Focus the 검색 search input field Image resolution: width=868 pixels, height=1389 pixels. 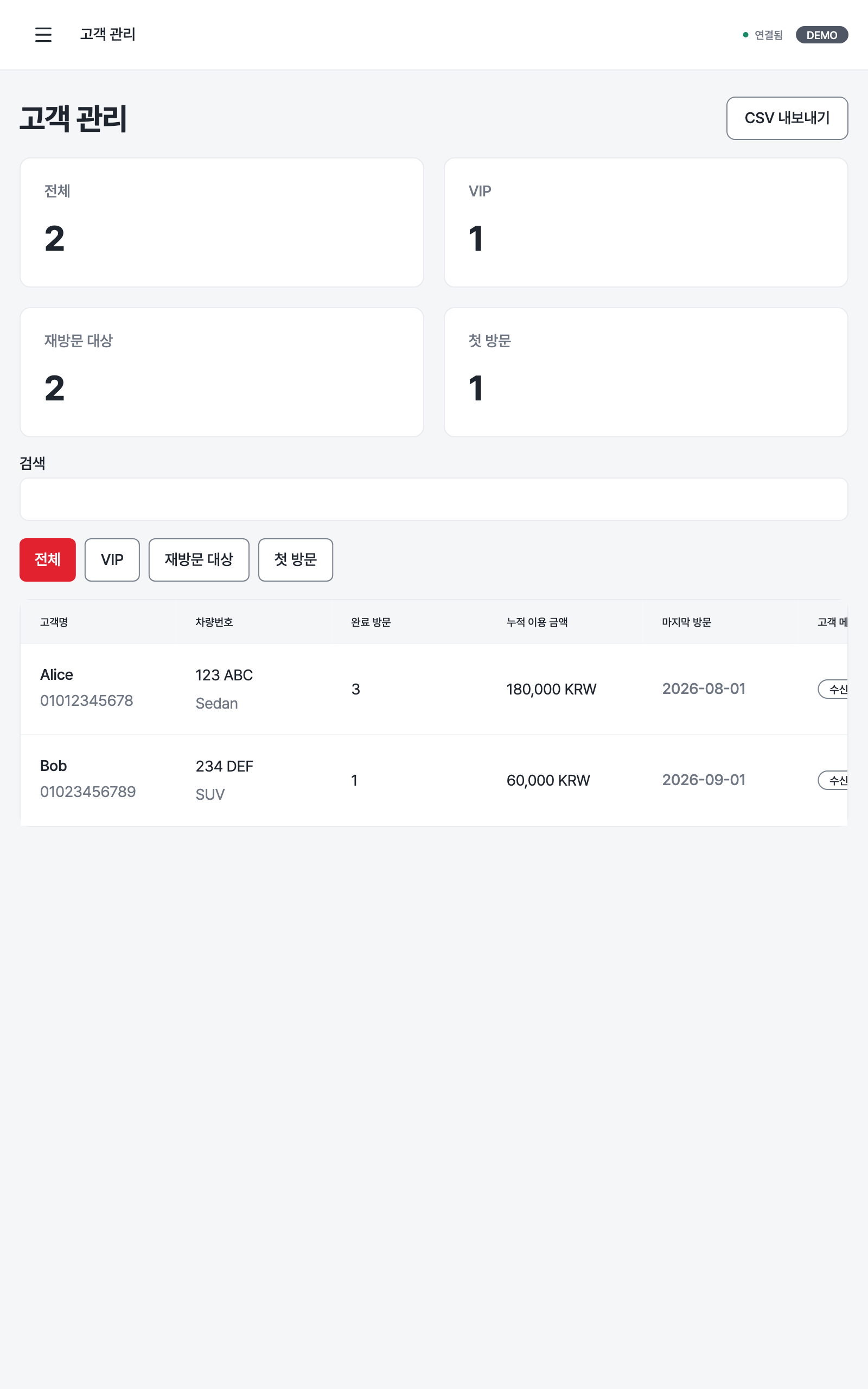point(434,499)
